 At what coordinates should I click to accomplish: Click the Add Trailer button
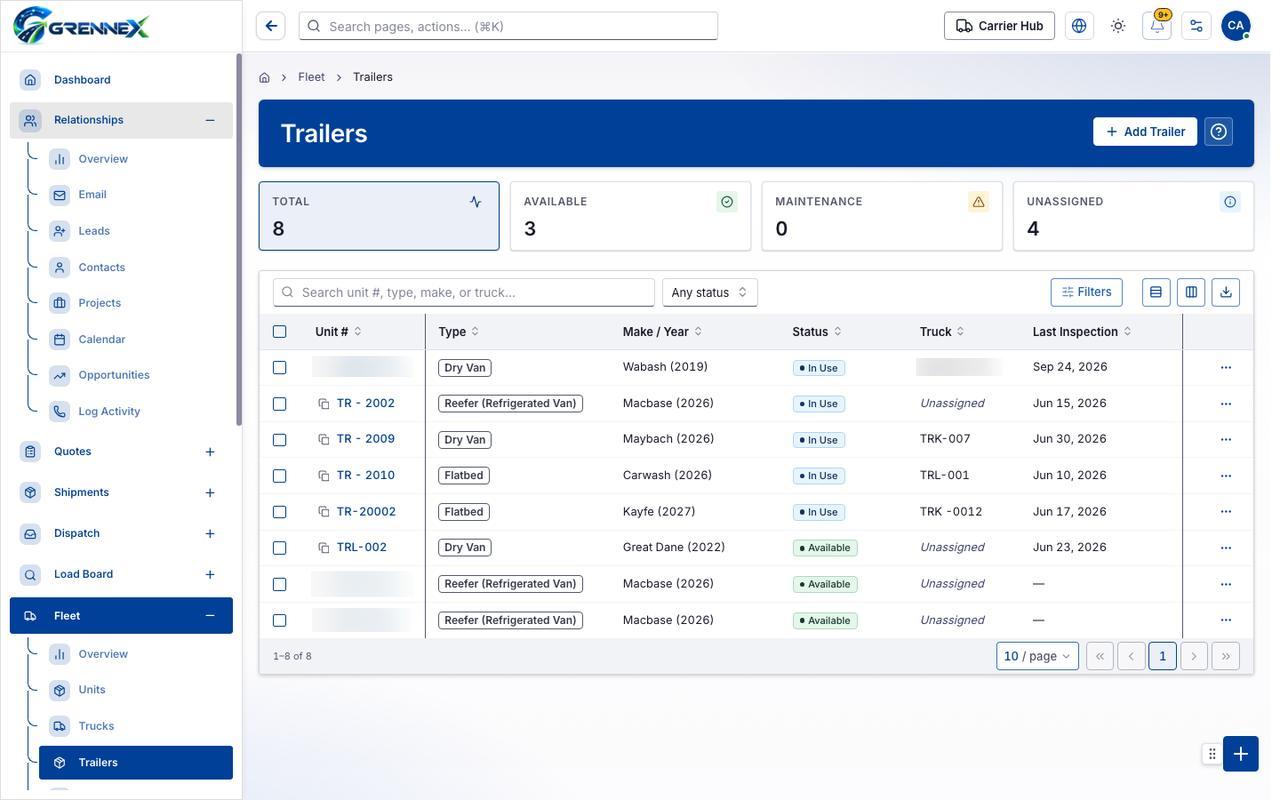[x=1145, y=132]
